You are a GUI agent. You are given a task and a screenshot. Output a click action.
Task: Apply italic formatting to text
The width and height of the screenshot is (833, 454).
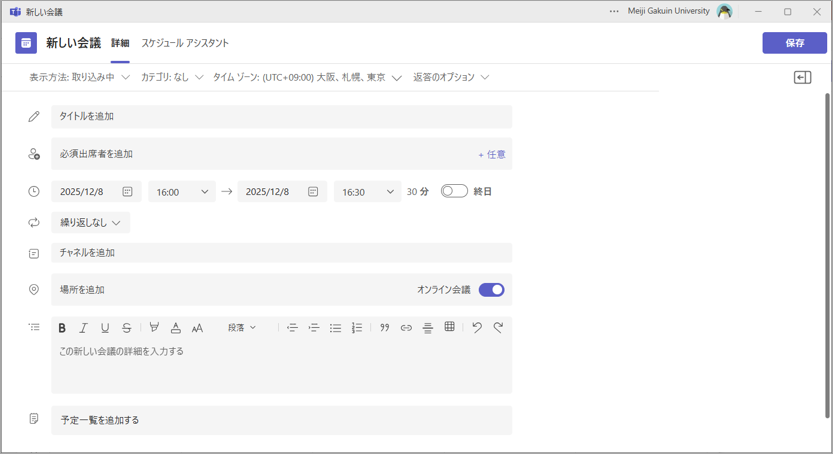[83, 328]
